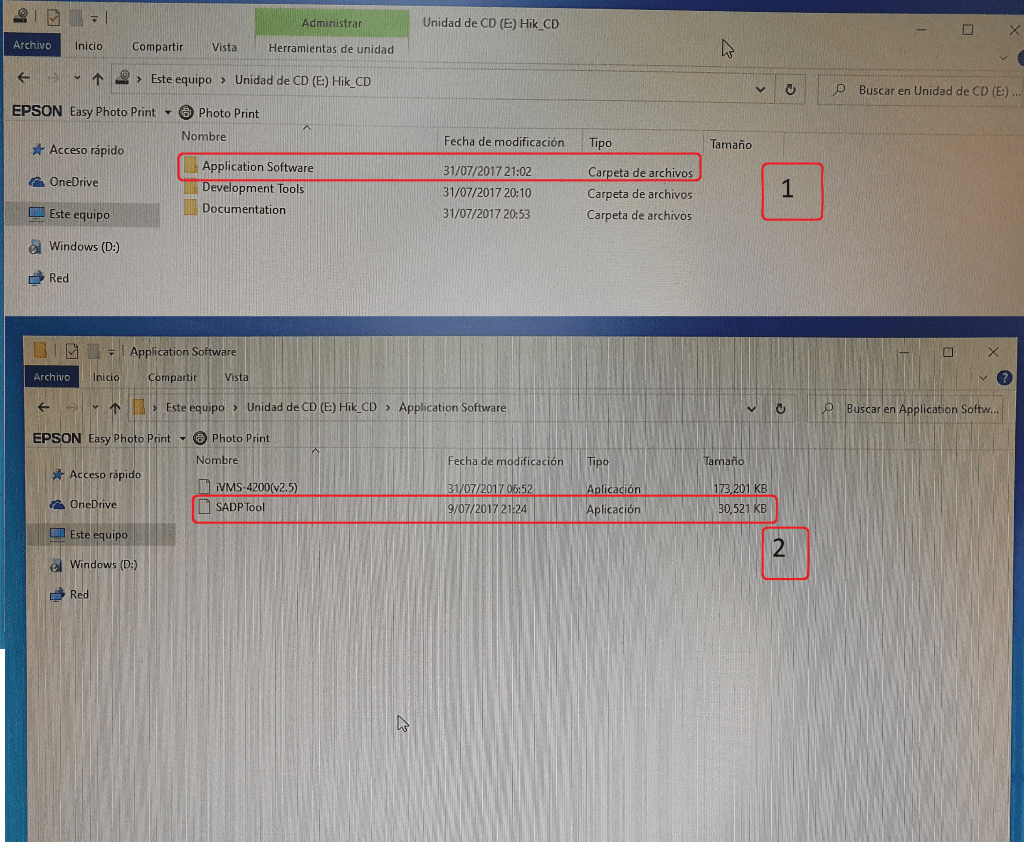
Task: Select the Vista tab in the bottom window
Action: (237, 378)
